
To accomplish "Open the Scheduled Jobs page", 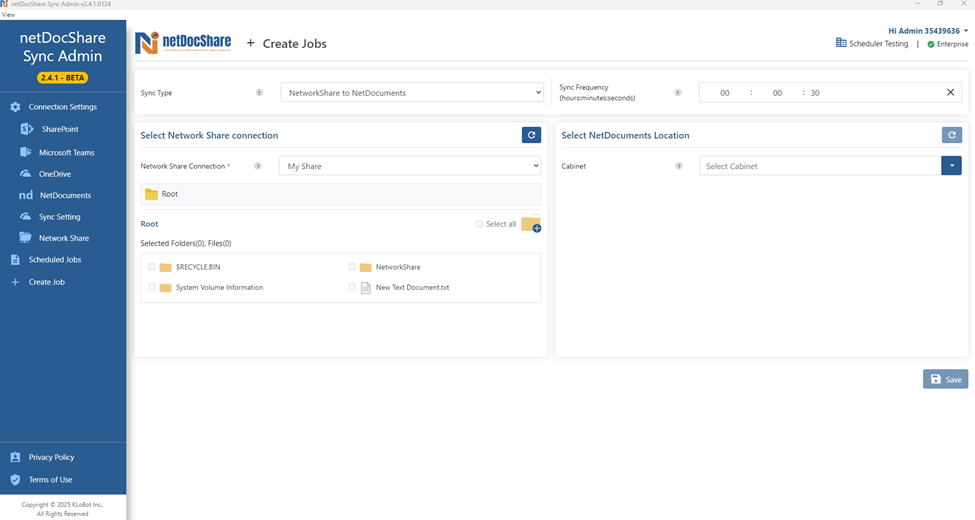I will pos(55,259).
